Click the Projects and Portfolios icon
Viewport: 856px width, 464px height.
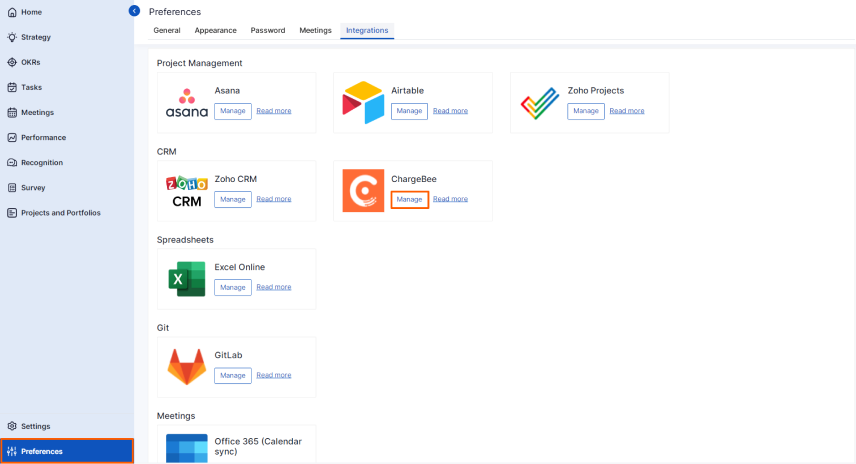pyautogui.click(x=12, y=213)
